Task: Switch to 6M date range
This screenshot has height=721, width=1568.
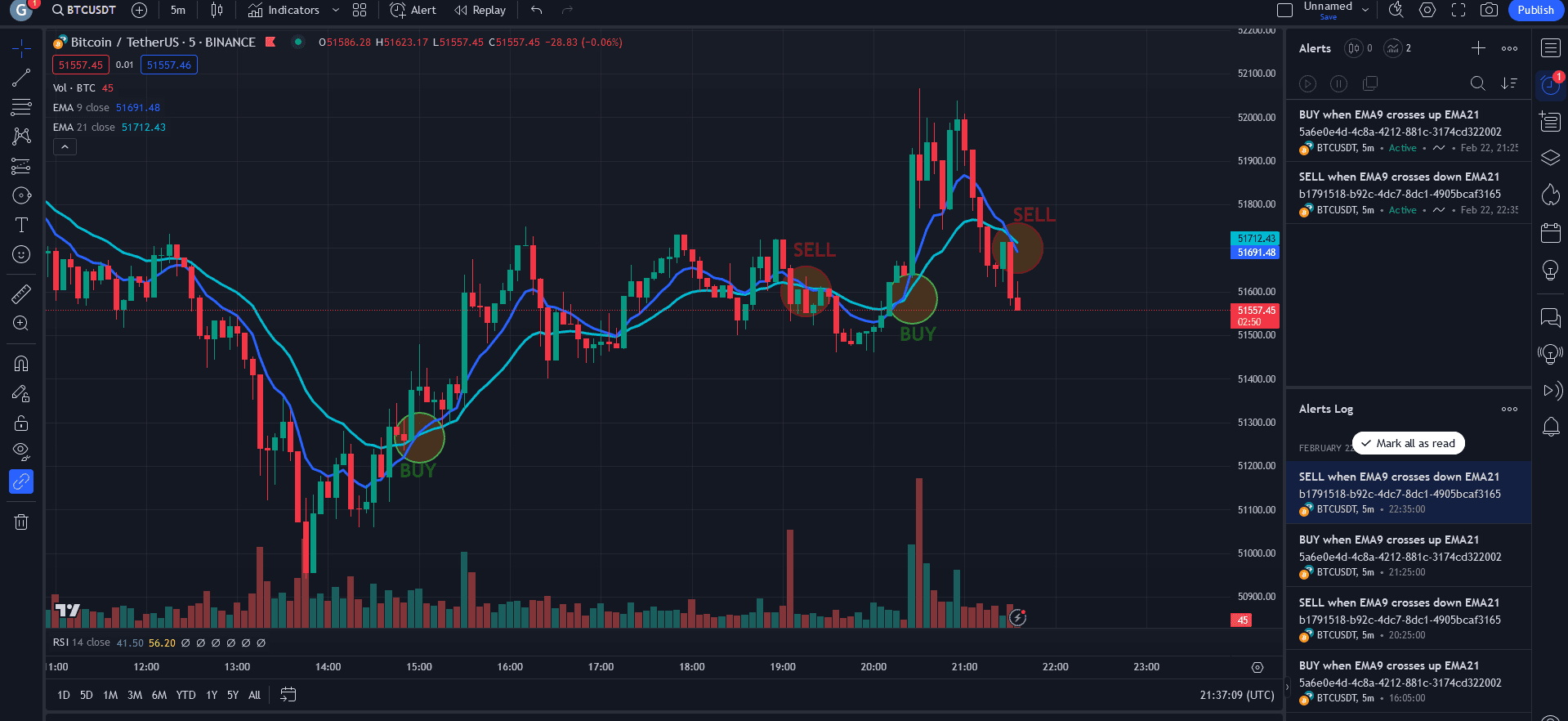Action: [159, 695]
